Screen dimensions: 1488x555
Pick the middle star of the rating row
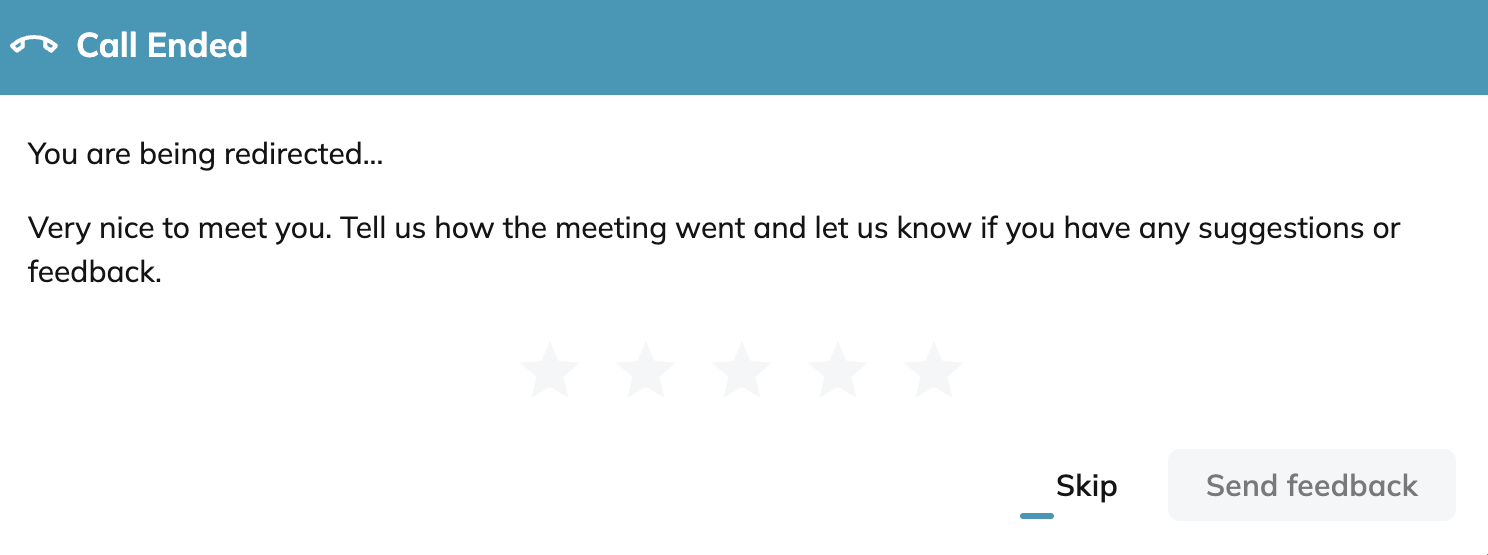pos(742,368)
